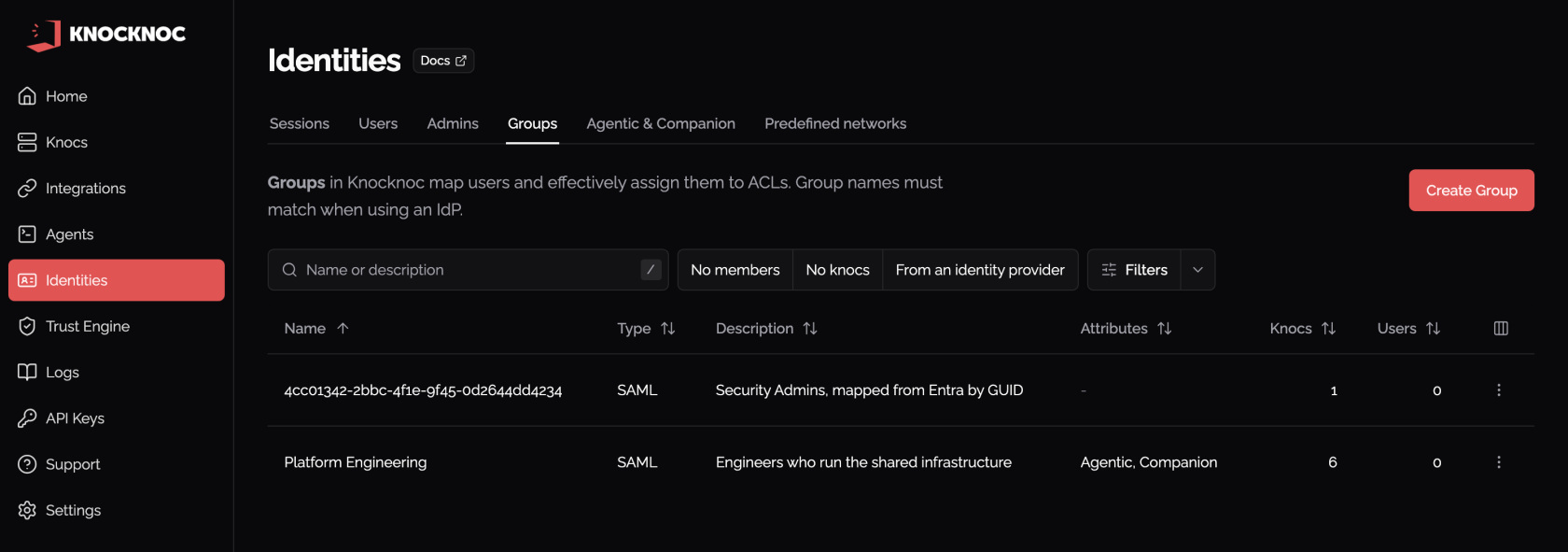
Task: Open the column chooser icon
Action: pyautogui.click(x=1501, y=328)
